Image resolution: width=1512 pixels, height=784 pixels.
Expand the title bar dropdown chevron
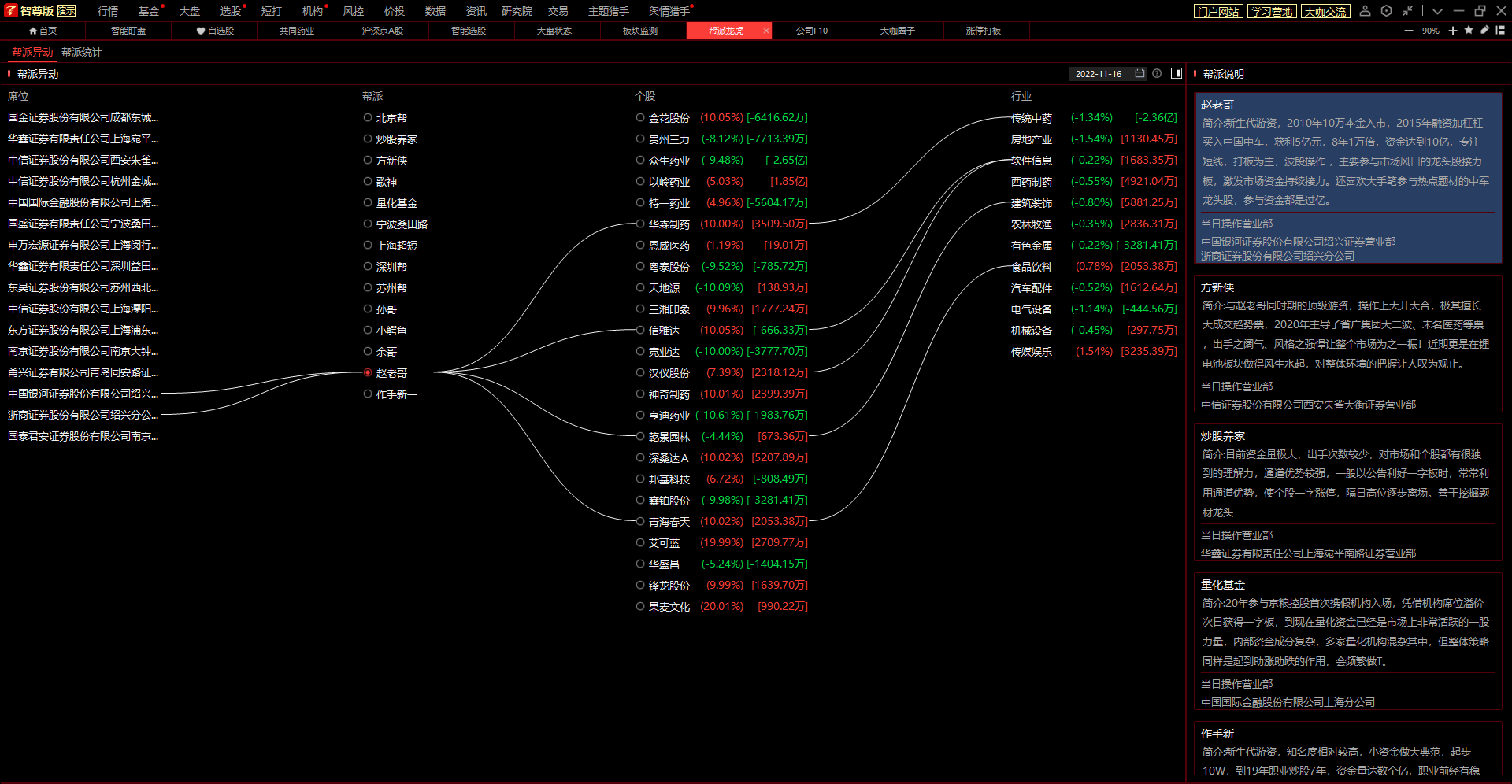(x=1437, y=11)
